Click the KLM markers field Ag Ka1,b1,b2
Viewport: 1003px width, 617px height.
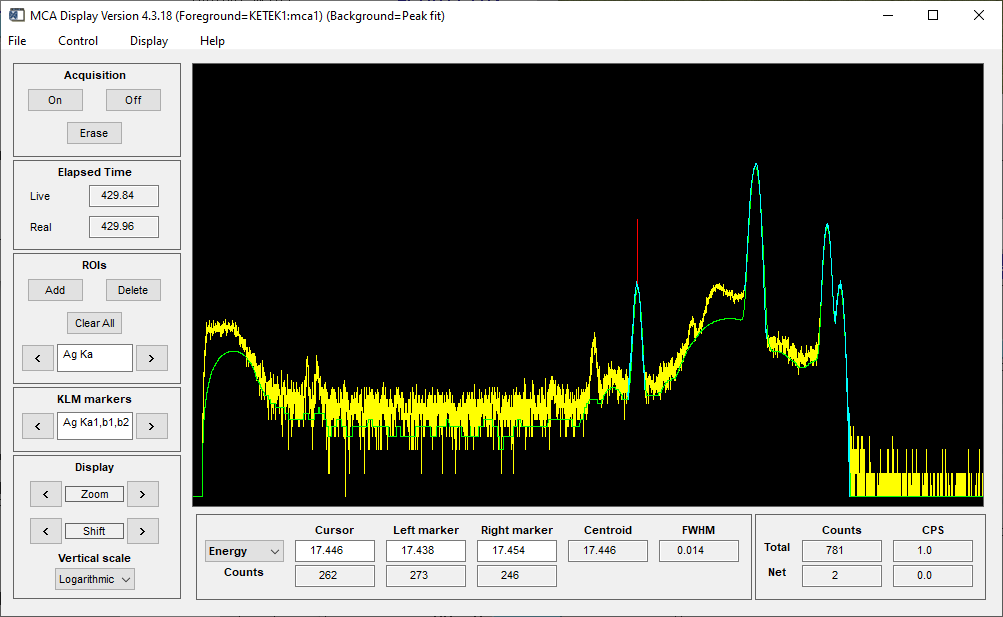pyautogui.click(x=95, y=426)
